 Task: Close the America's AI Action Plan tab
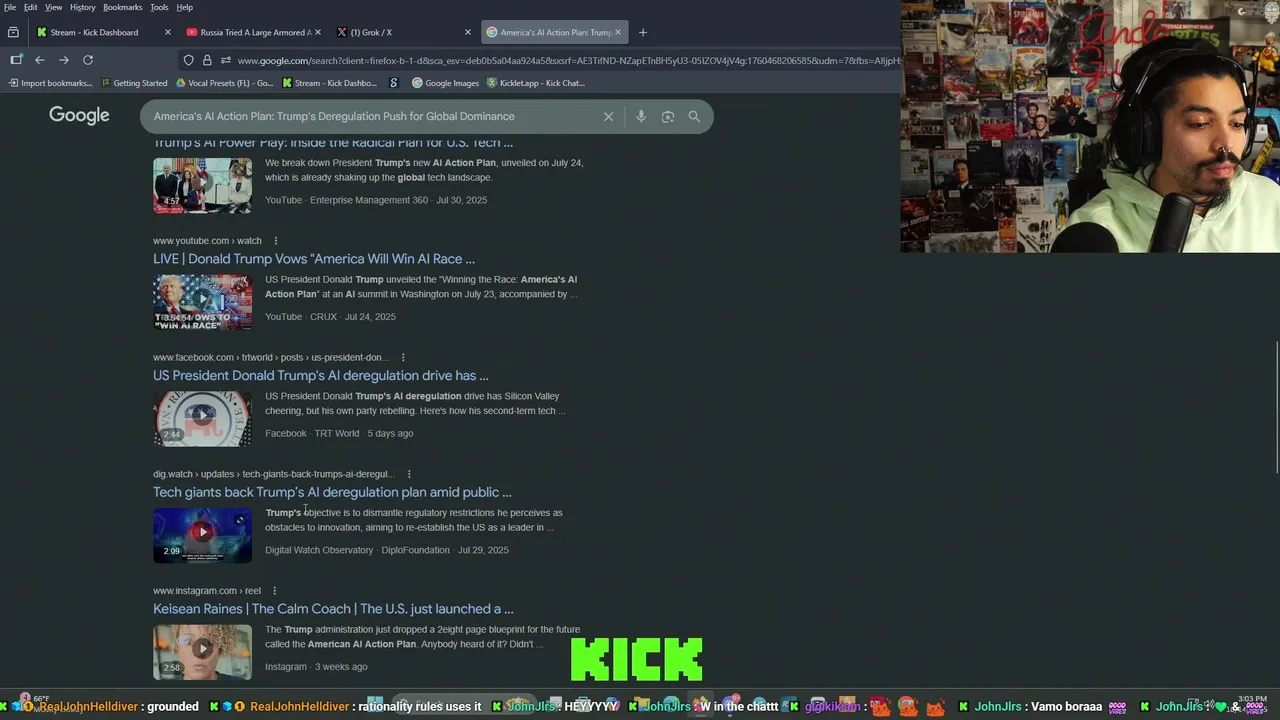pos(618,32)
